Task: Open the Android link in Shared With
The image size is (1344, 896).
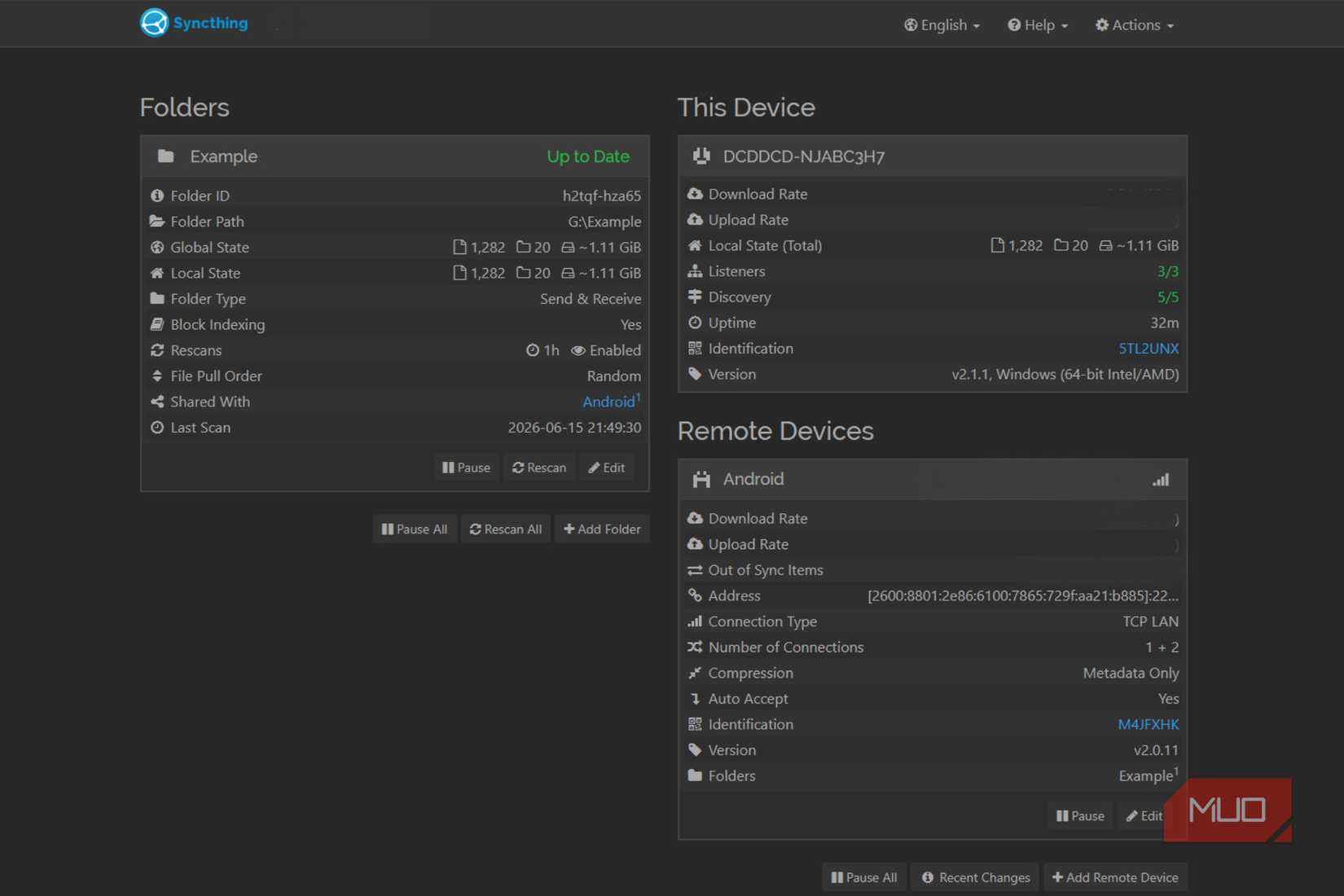Action: pos(608,402)
